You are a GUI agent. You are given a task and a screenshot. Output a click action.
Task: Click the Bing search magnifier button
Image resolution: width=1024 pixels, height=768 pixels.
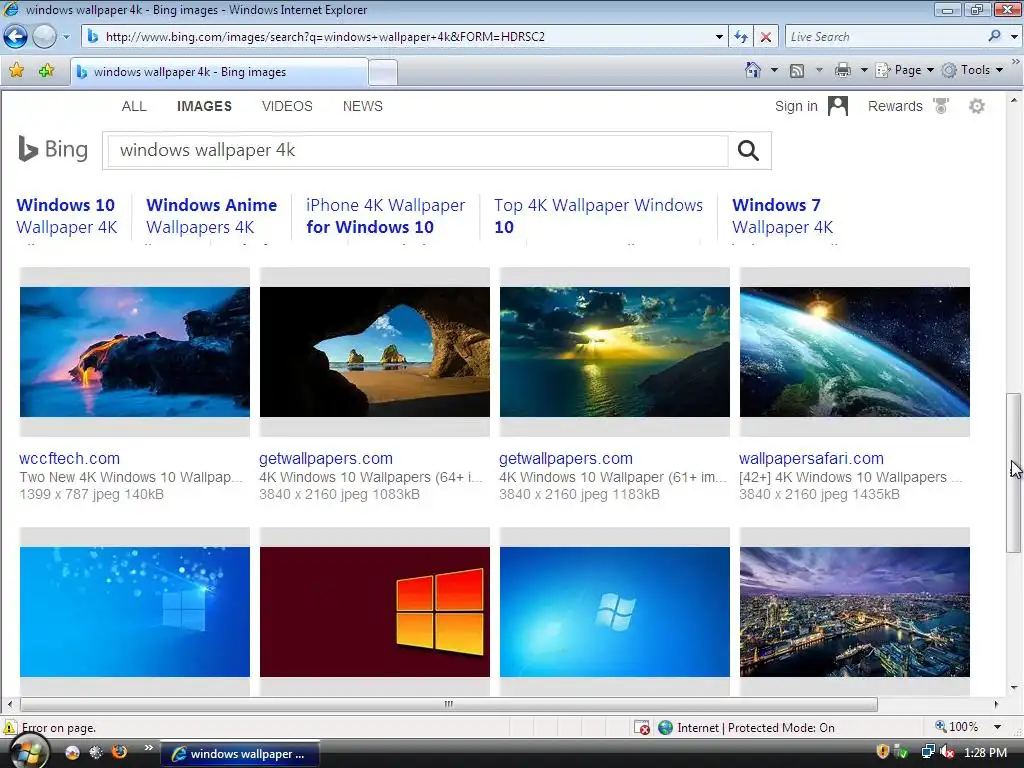748,150
